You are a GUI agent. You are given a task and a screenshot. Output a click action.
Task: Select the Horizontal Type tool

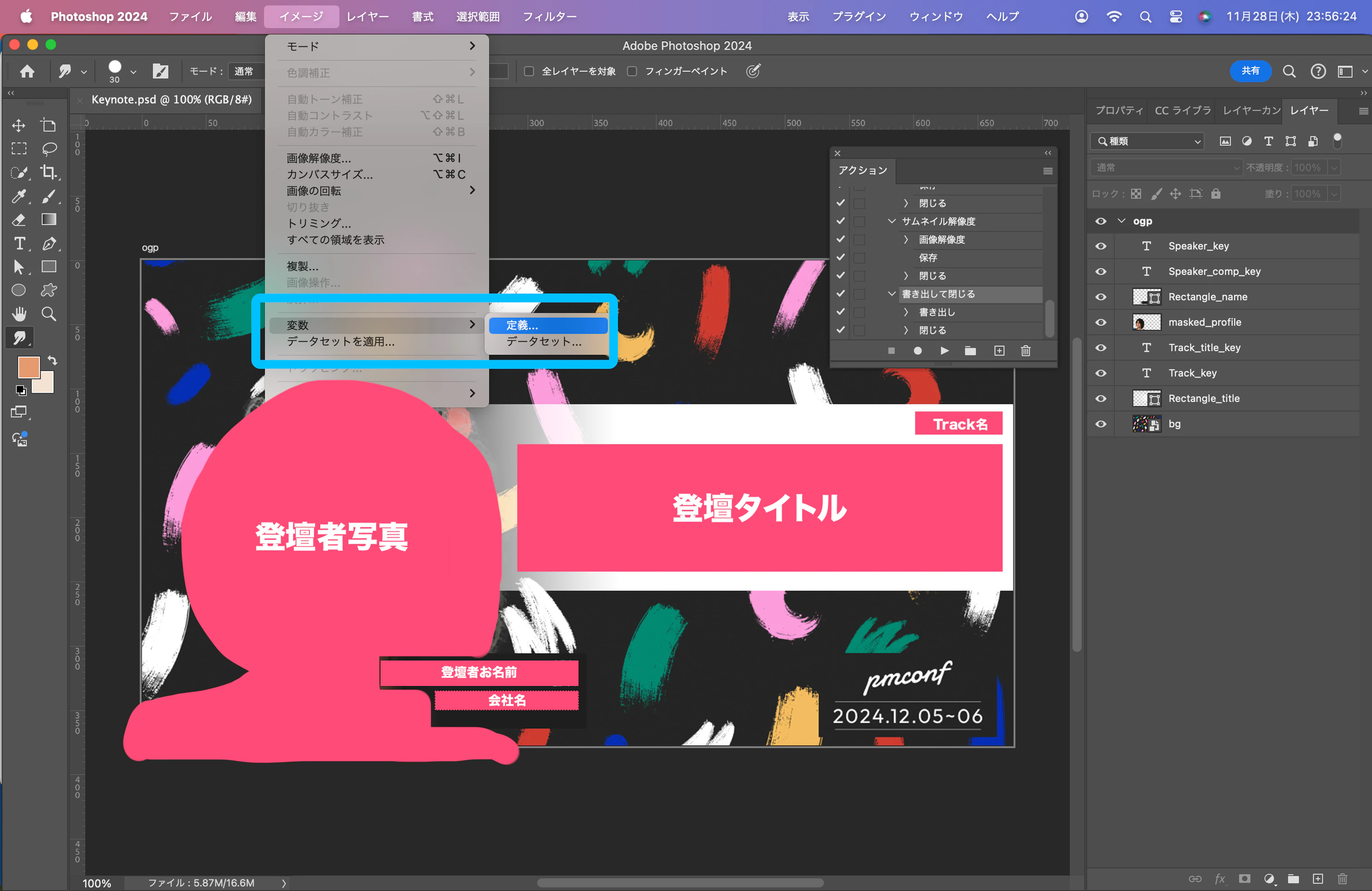[x=19, y=243]
